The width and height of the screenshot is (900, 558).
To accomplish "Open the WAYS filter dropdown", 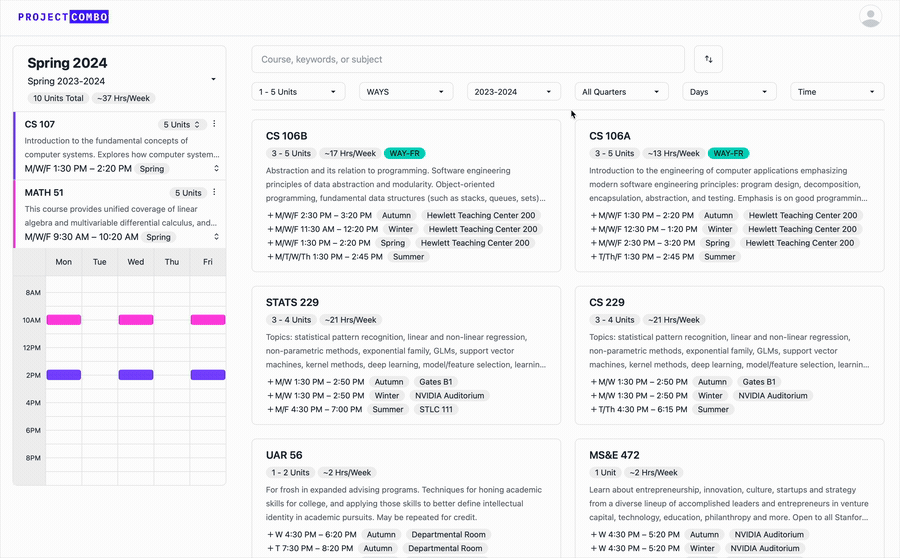I will [x=406, y=92].
